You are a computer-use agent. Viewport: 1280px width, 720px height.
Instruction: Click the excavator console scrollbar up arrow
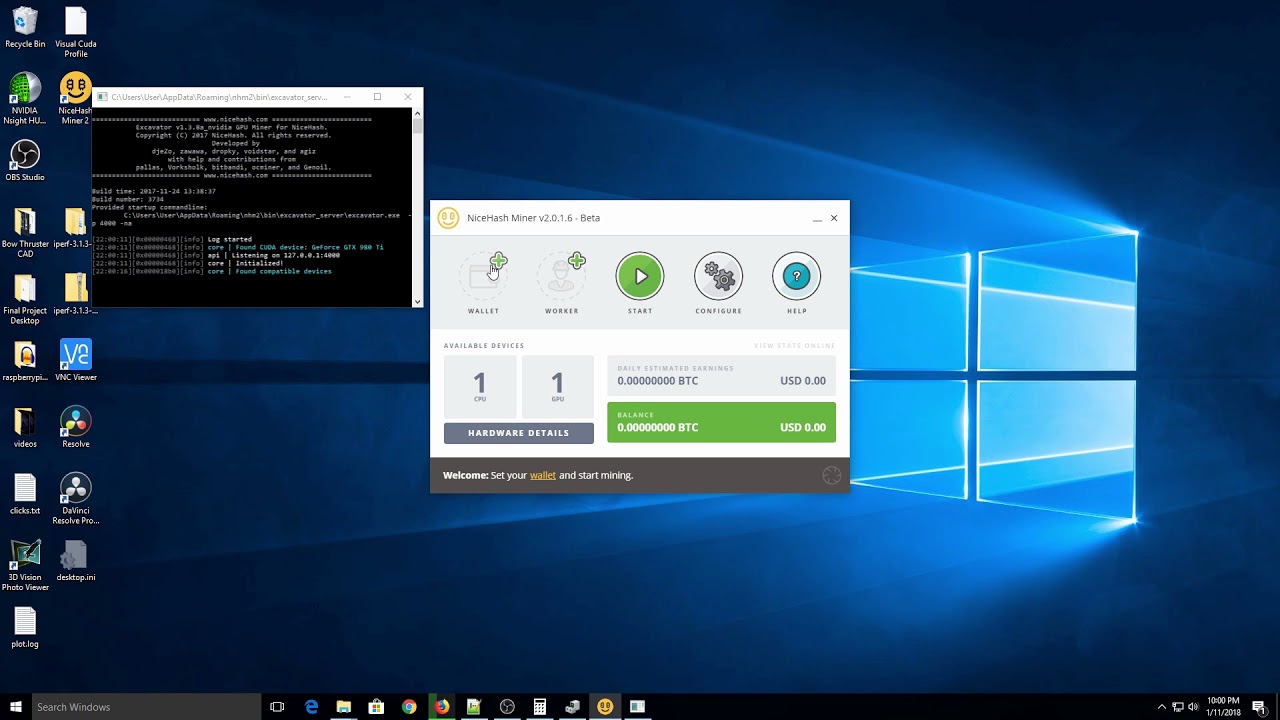coord(417,114)
